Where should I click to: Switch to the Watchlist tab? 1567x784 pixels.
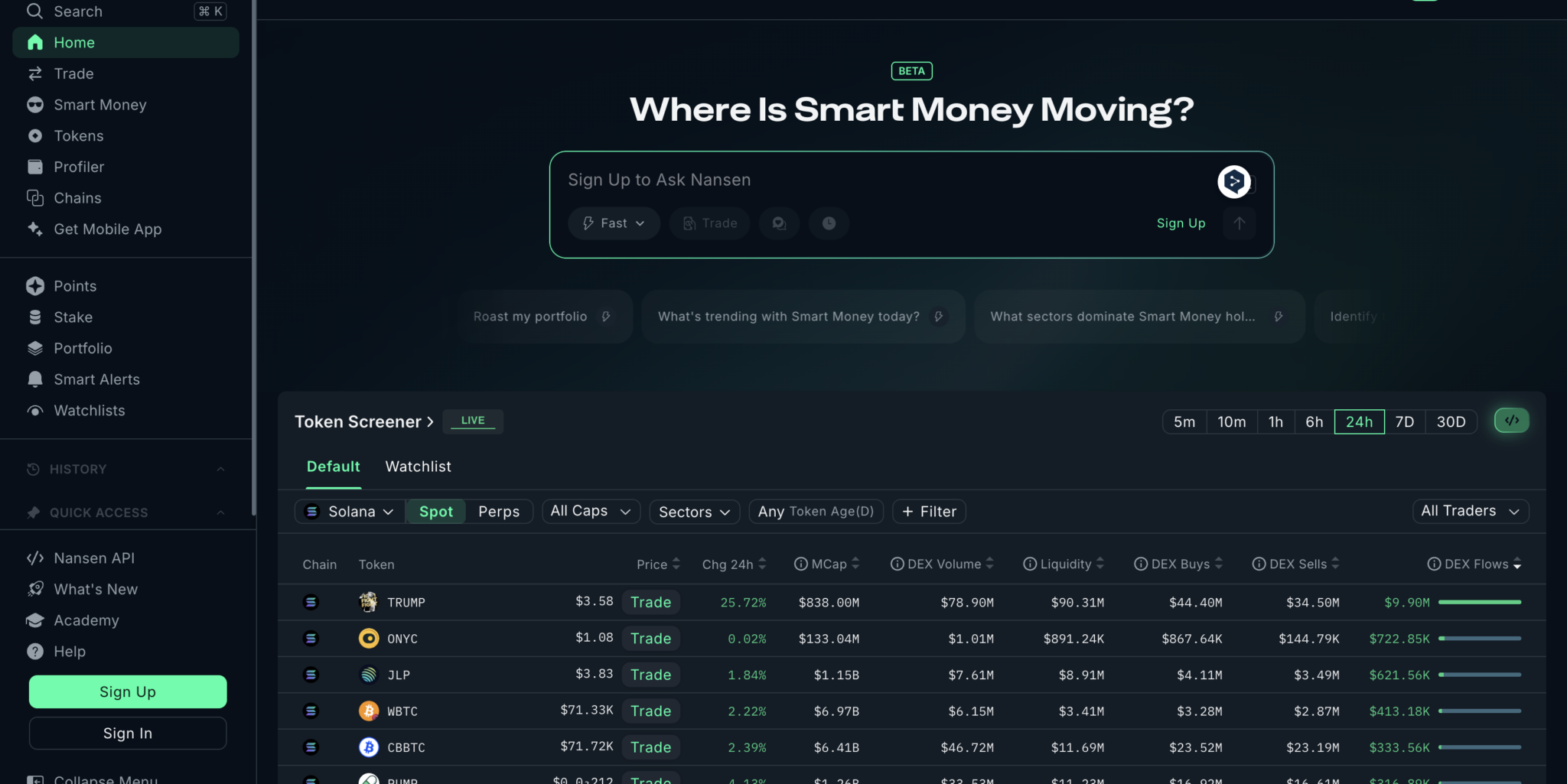coord(419,467)
